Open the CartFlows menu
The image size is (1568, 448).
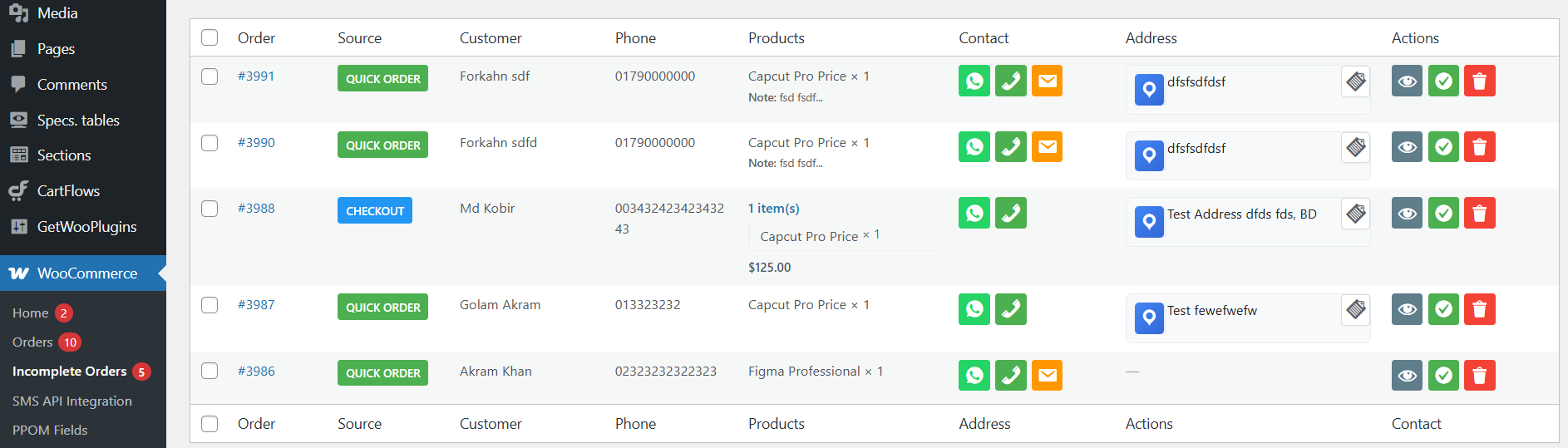tap(68, 191)
